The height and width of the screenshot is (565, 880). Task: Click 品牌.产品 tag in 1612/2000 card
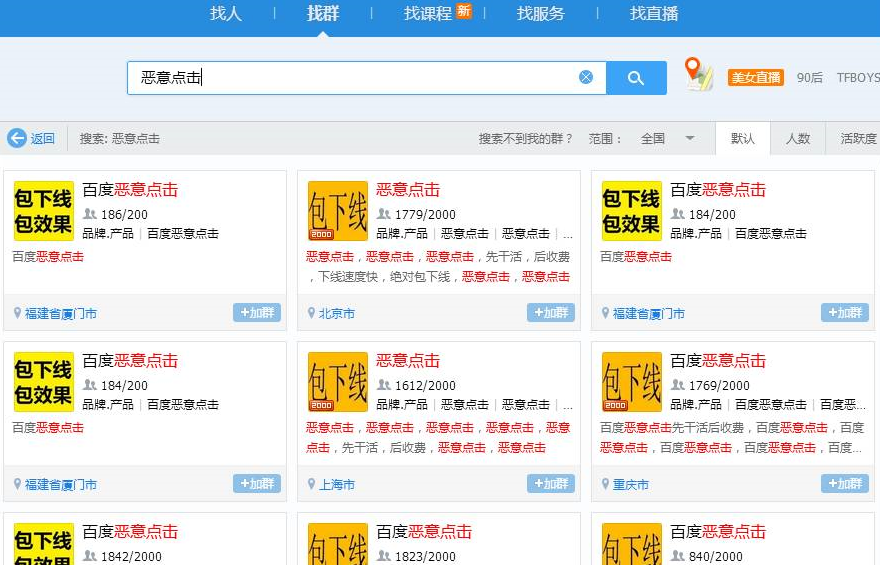pos(402,405)
